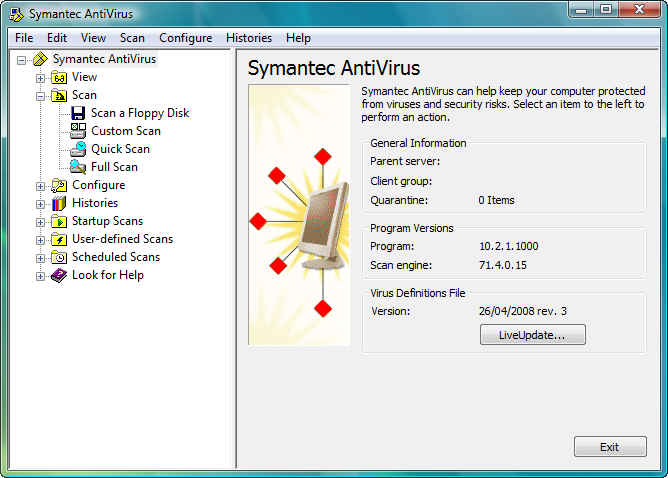The height and width of the screenshot is (478, 668).
Task: Click the Client group: label
Action: [x=401, y=181]
